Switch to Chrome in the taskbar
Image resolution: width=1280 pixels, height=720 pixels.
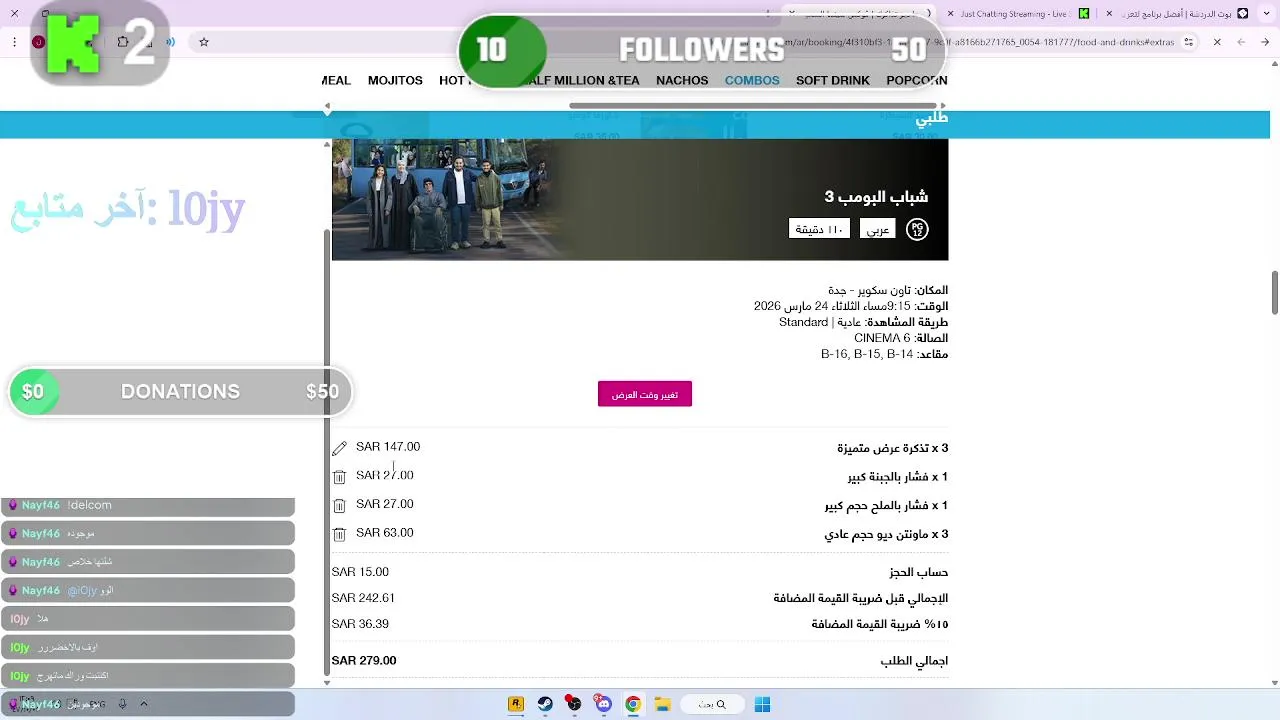(633, 704)
